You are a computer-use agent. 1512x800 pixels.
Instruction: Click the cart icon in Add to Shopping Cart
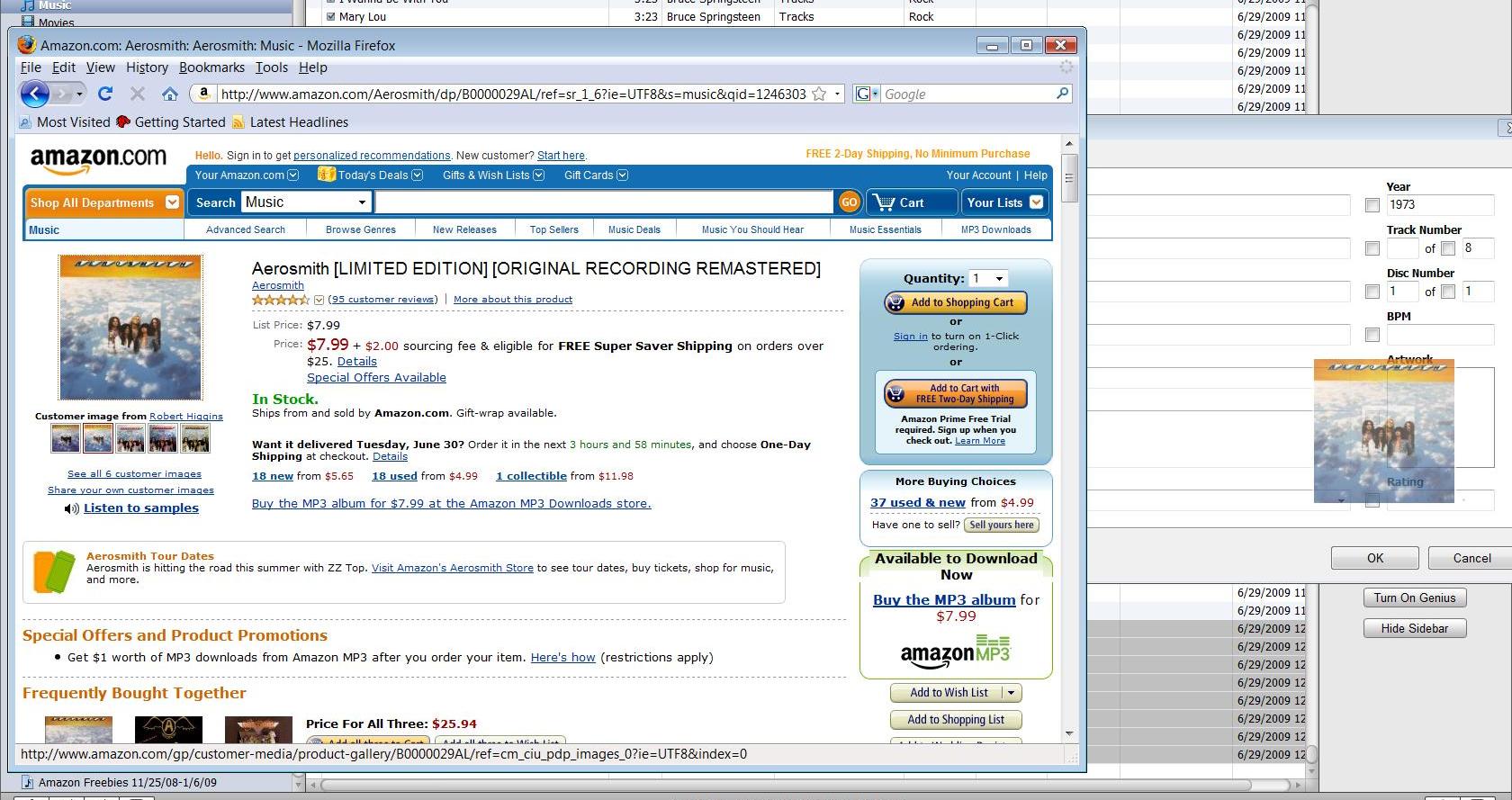point(895,303)
